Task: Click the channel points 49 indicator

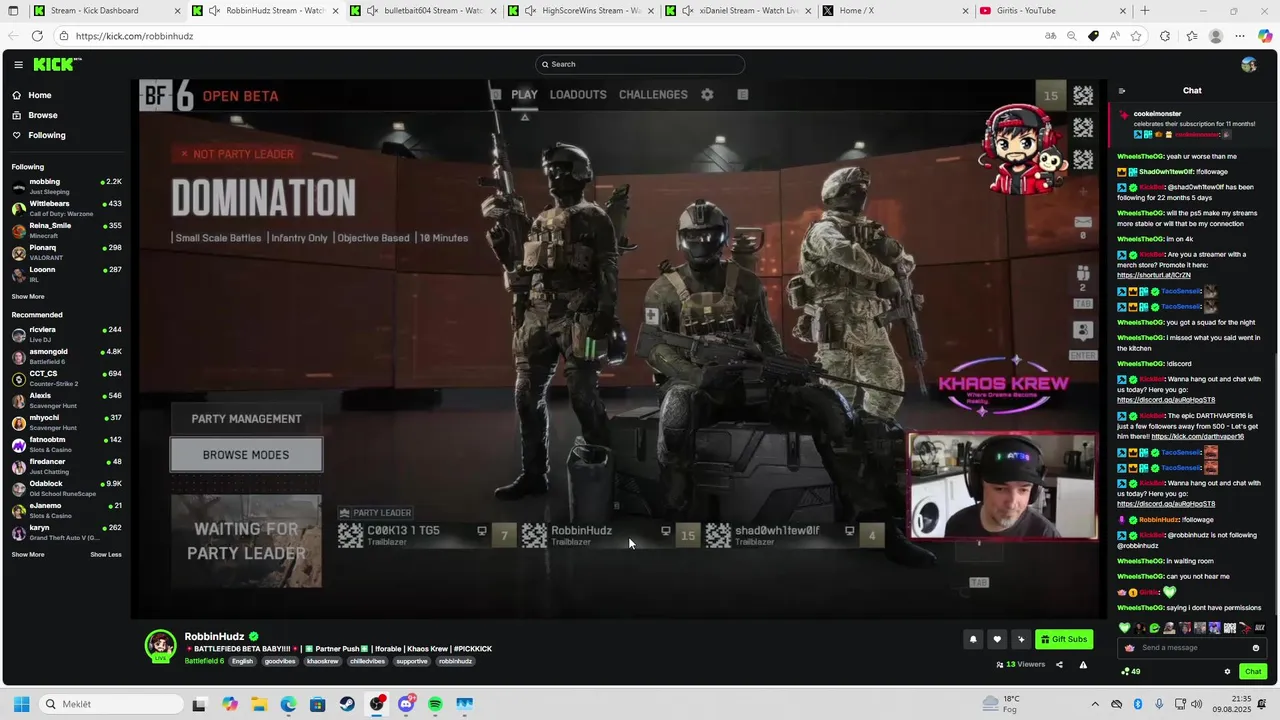Action: point(1131,671)
